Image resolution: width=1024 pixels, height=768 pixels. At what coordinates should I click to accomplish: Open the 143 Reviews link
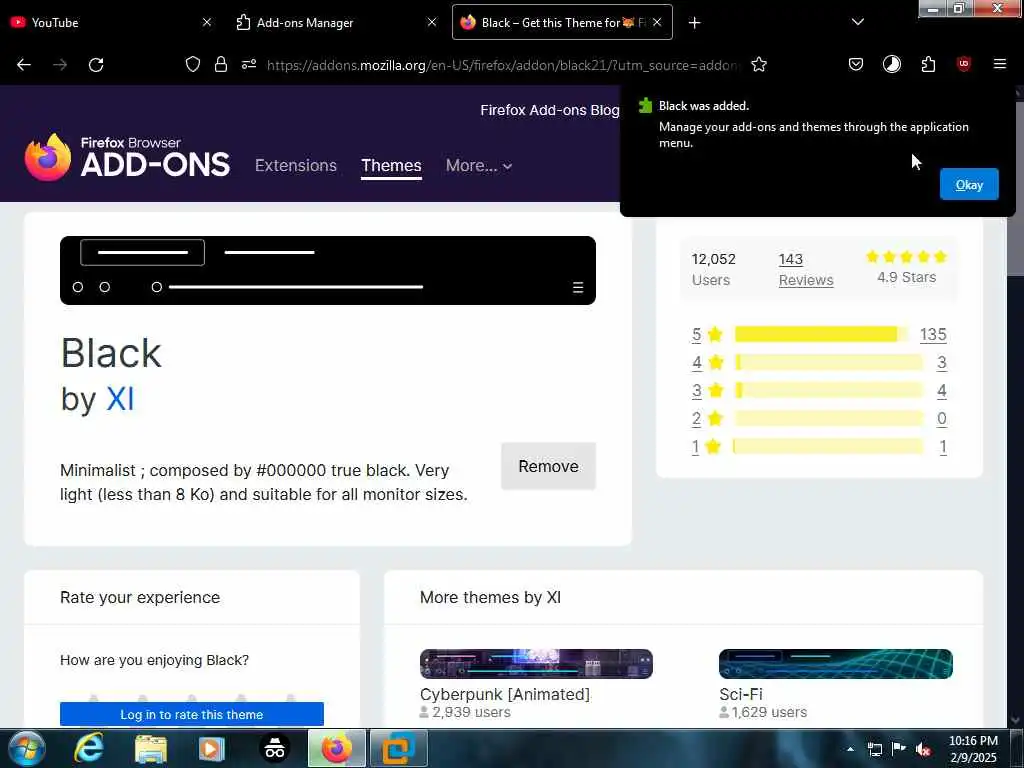pyautogui.click(x=806, y=269)
